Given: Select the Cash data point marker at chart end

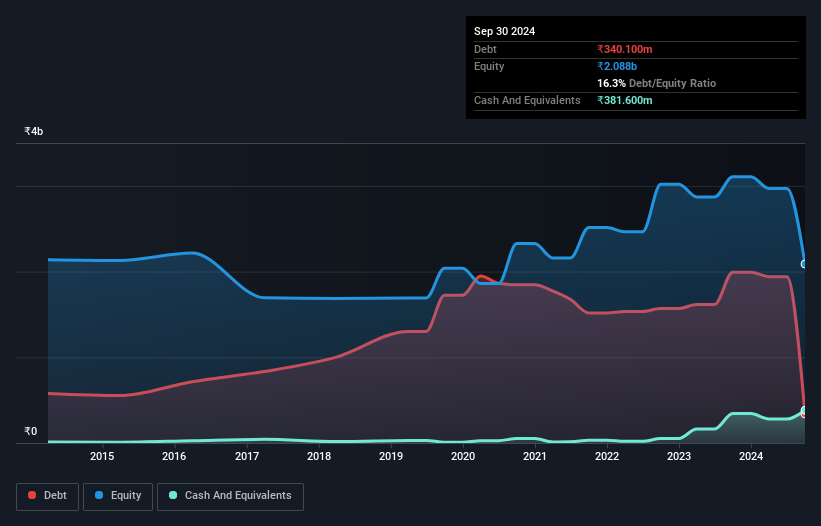Looking at the screenshot, I should pyautogui.click(x=804, y=410).
